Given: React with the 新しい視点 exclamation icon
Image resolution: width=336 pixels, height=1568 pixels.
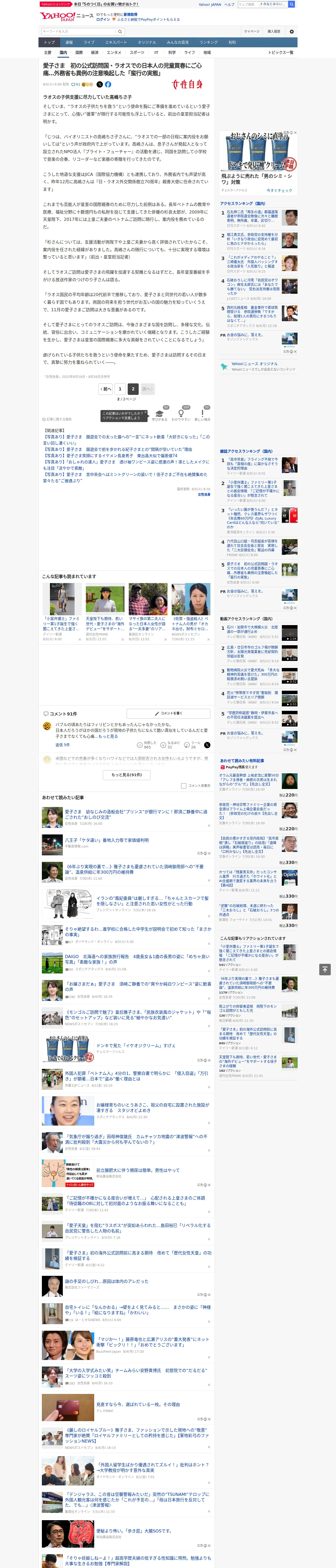Looking at the screenshot, I should pos(203,413).
